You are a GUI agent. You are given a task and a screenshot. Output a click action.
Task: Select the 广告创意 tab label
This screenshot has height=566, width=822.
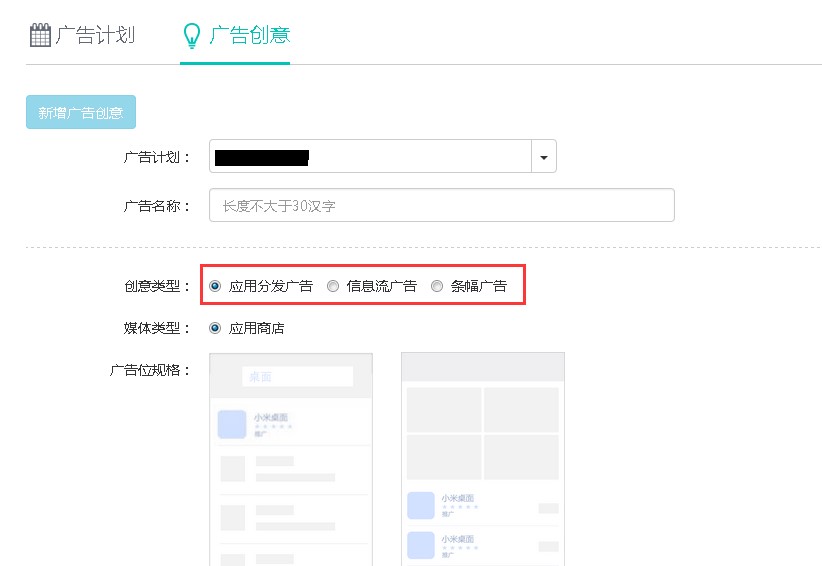click(249, 35)
